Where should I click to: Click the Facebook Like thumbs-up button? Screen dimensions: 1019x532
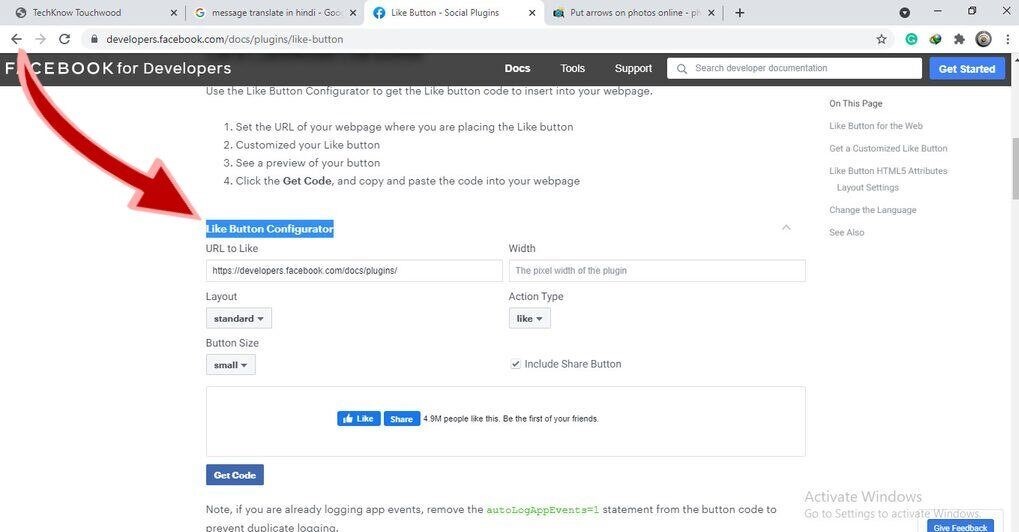click(x=359, y=418)
